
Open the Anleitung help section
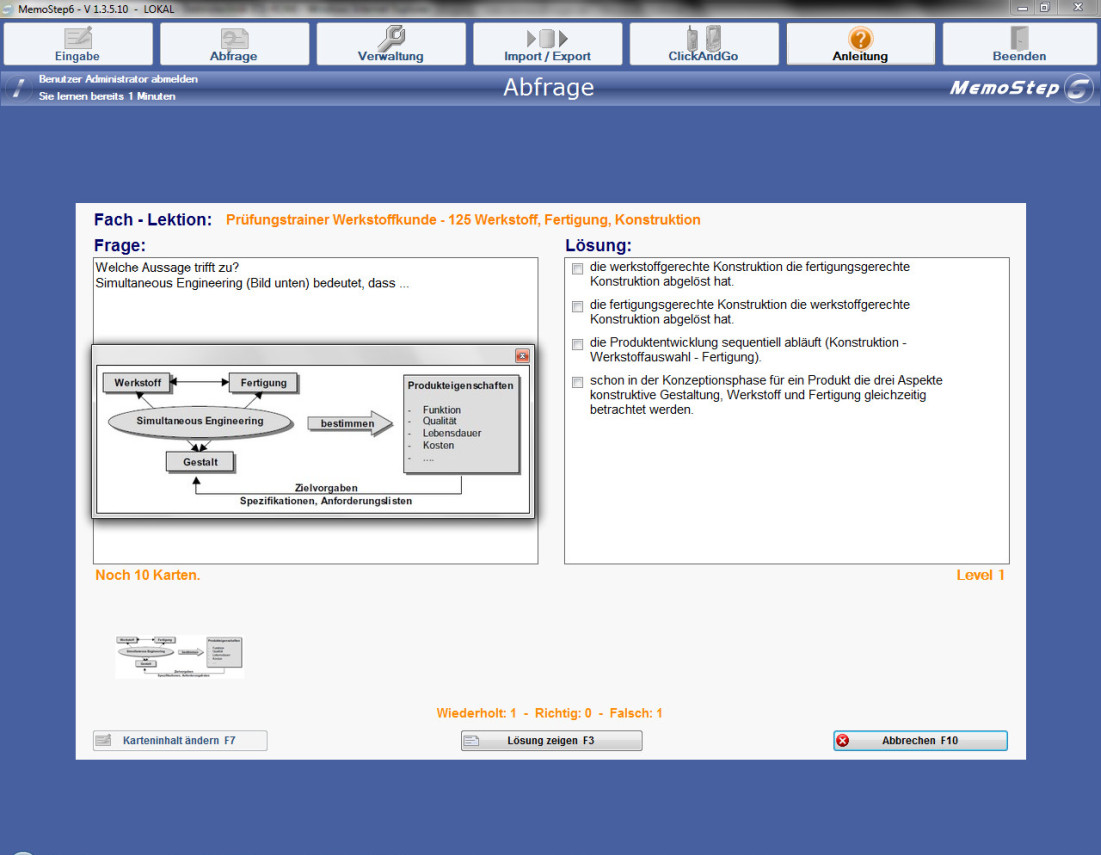[x=860, y=44]
